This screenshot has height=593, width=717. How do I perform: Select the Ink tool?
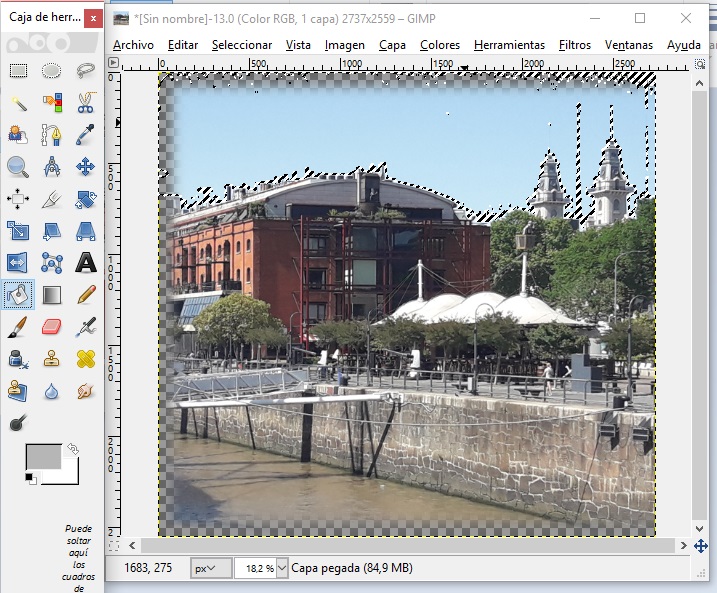coord(18,359)
